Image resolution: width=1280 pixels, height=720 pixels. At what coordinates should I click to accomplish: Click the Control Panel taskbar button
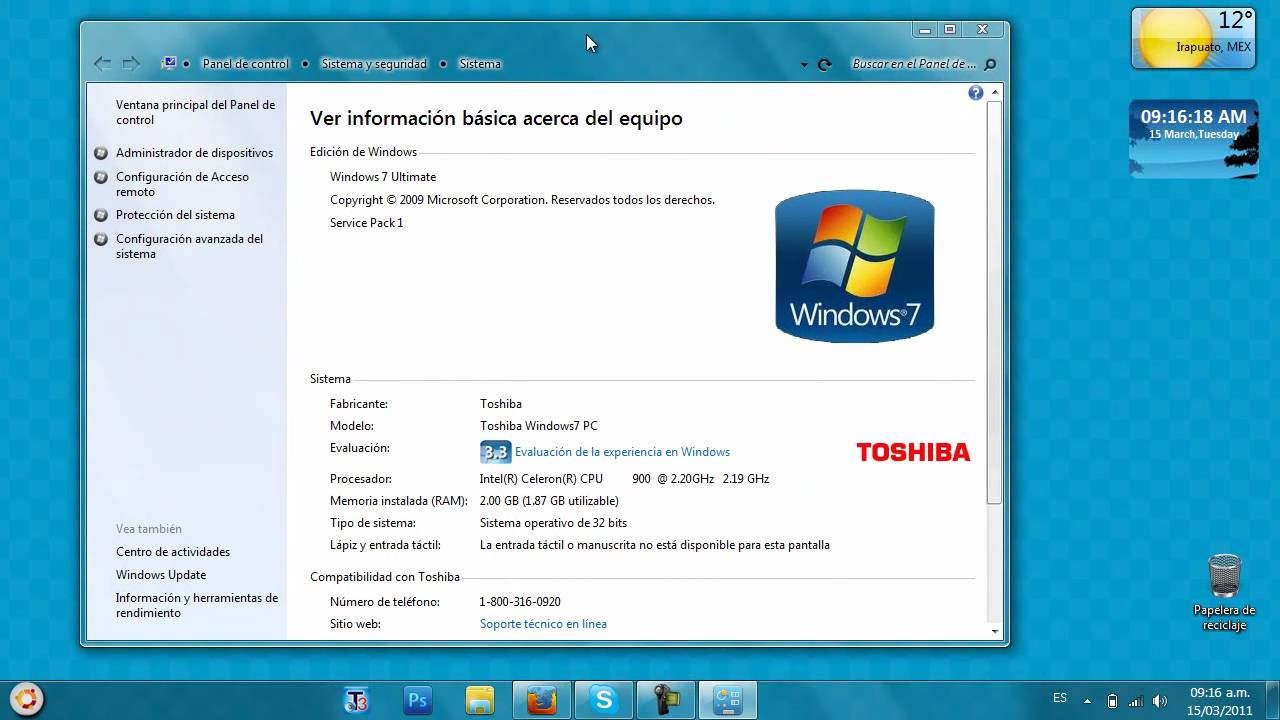click(728, 700)
